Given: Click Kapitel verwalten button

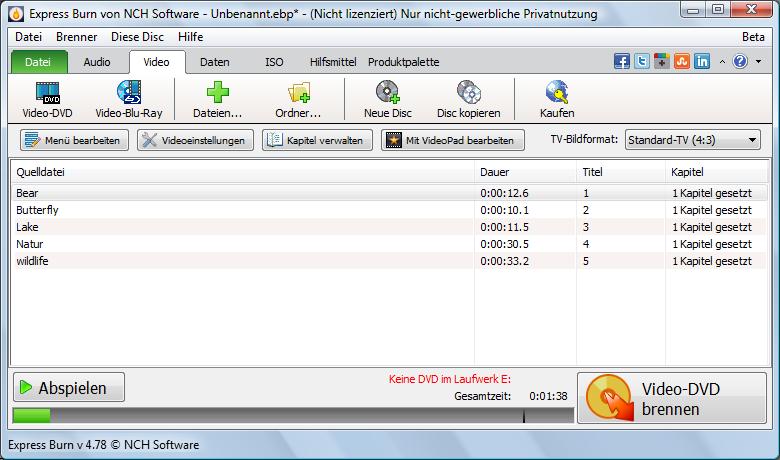Looking at the screenshot, I should click(x=317, y=140).
